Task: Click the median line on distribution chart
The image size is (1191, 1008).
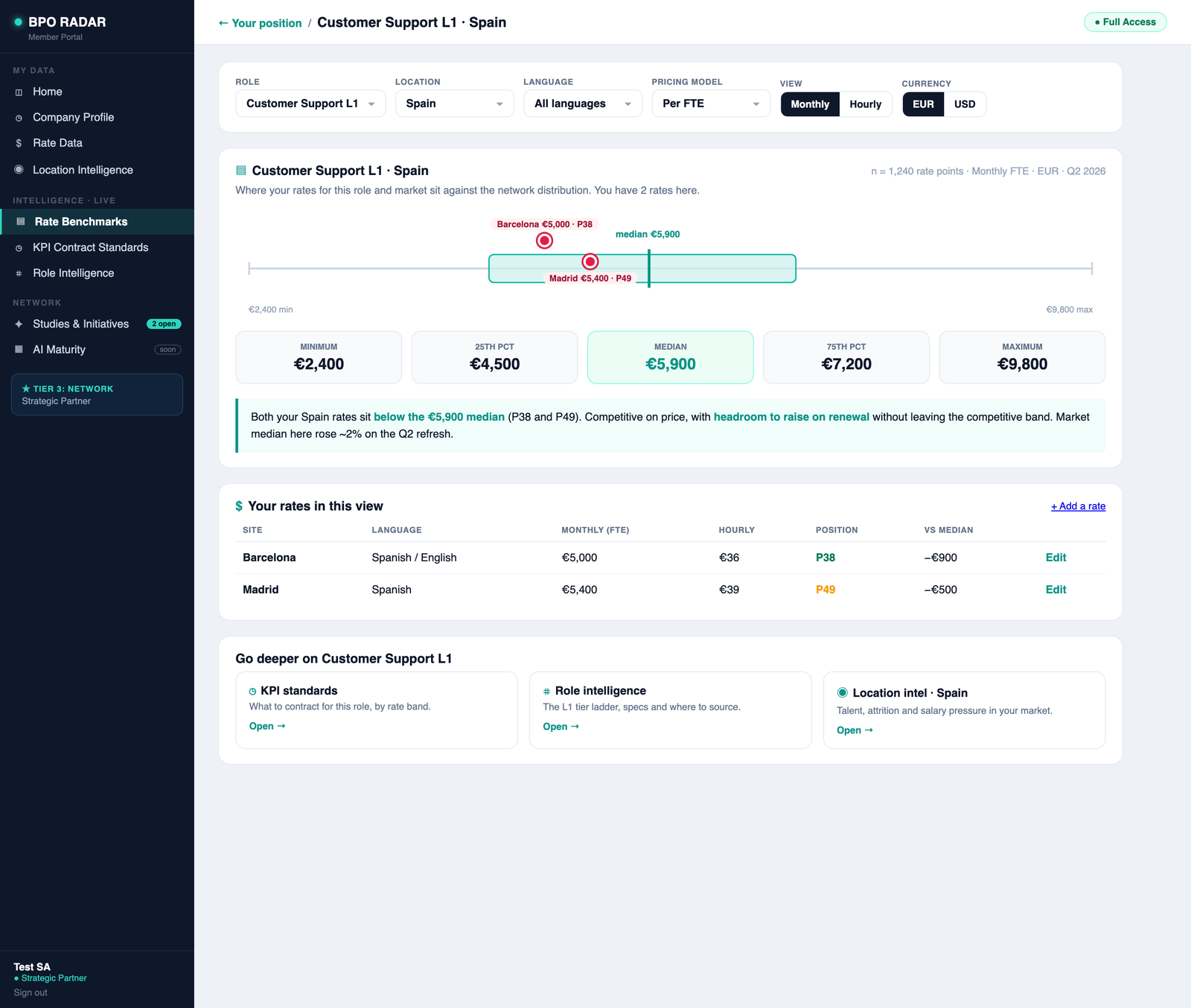Action: (x=649, y=268)
